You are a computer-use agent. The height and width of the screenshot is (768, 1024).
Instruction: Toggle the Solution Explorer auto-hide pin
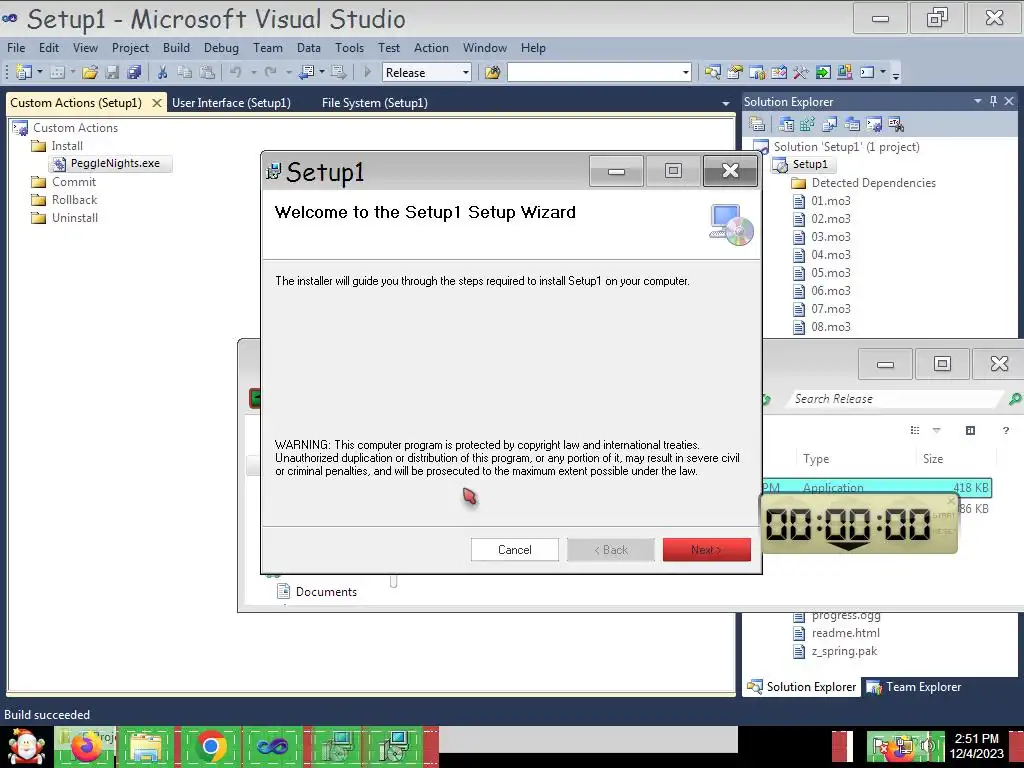click(993, 101)
